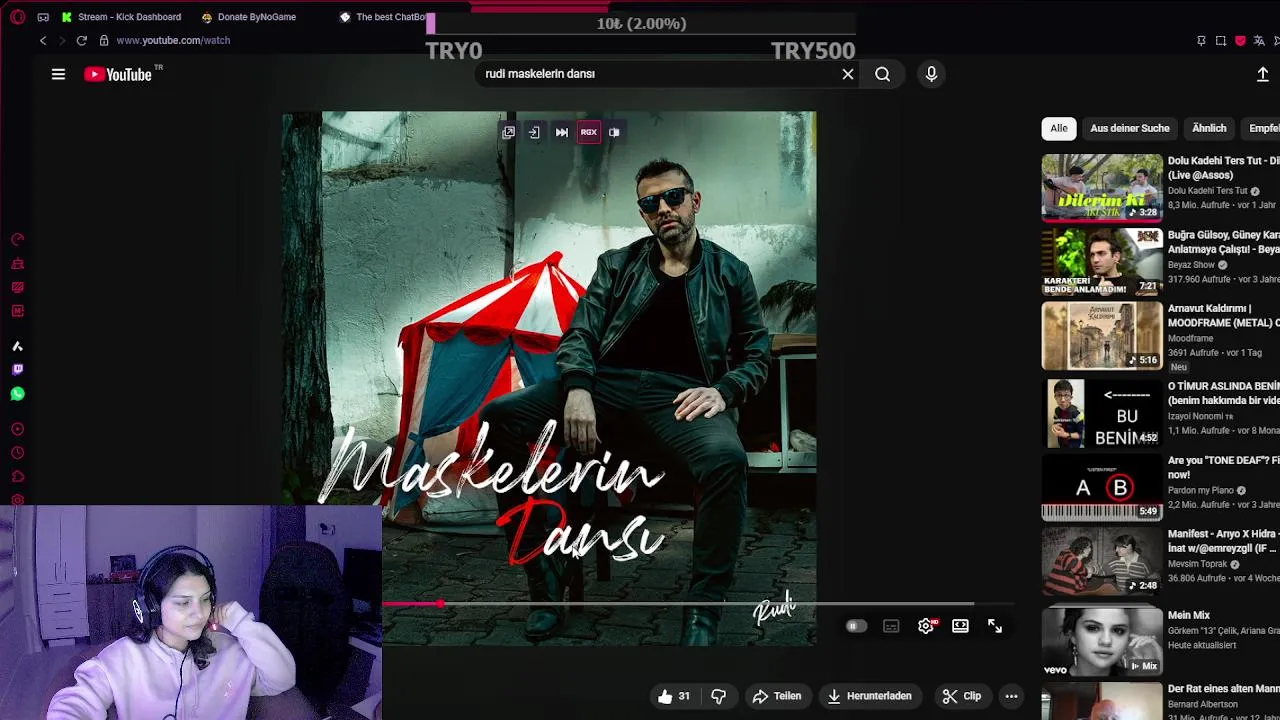Screen dimensions: 1280x720
Task: Toggle subtitles captions button
Action: point(891,626)
